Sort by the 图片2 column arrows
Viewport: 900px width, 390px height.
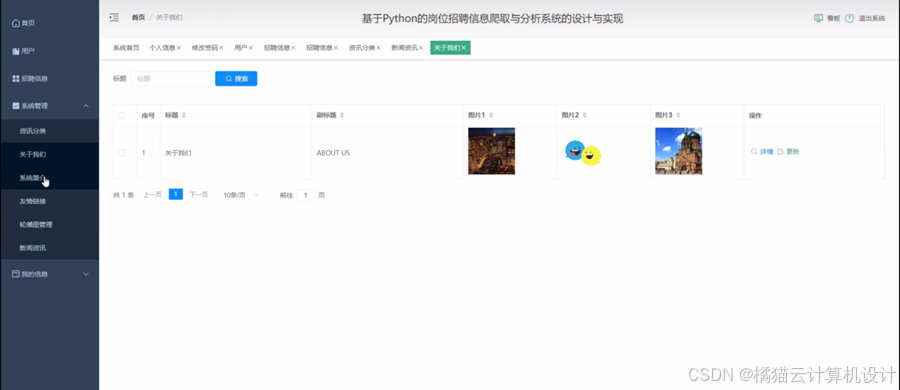[584, 115]
